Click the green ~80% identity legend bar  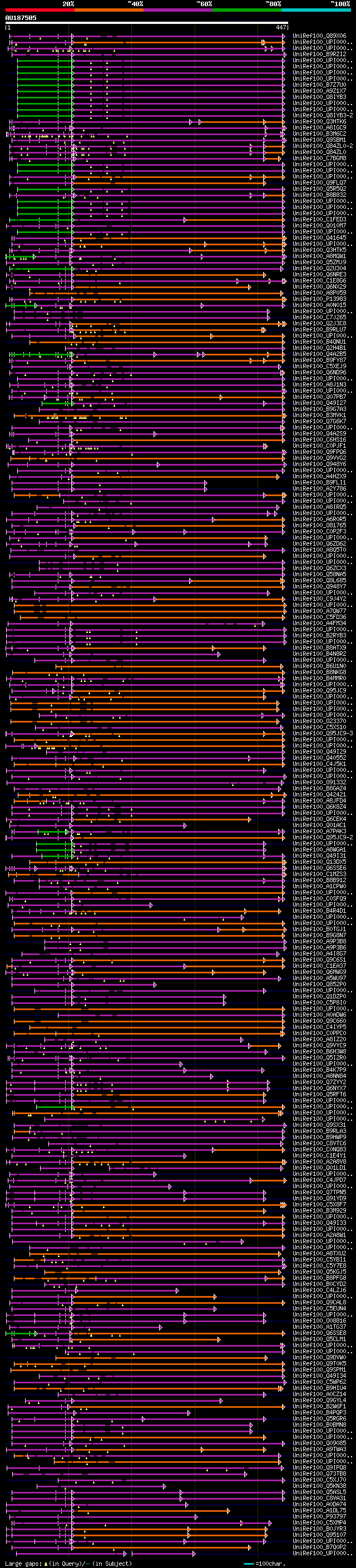[247, 10]
